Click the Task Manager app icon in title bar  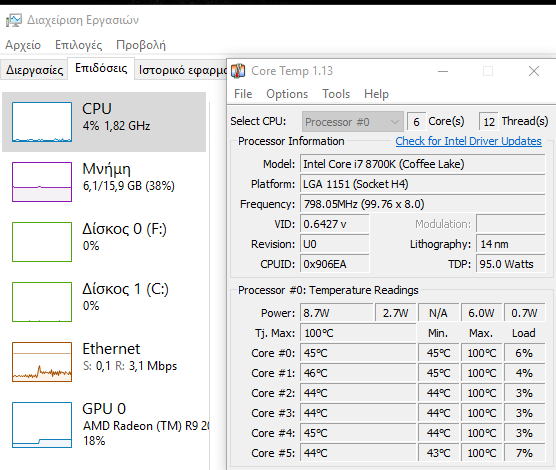coord(14,20)
